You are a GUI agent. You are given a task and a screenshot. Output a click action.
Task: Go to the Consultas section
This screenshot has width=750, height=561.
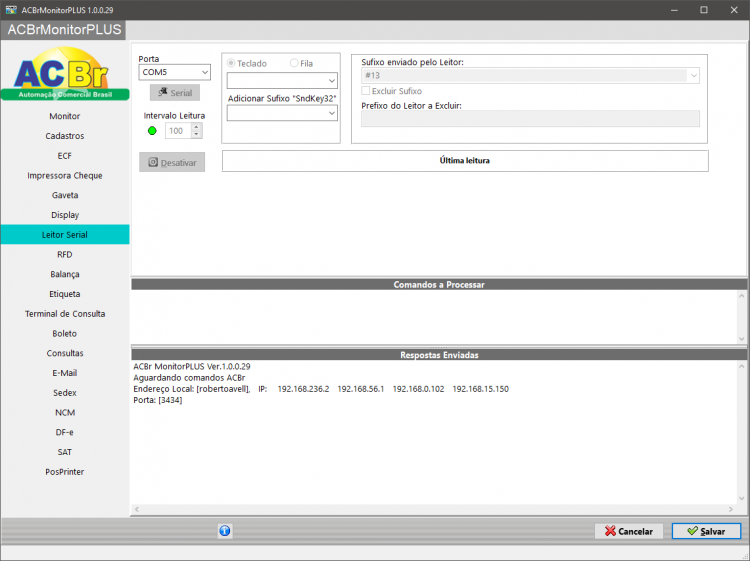click(x=65, y=353)
